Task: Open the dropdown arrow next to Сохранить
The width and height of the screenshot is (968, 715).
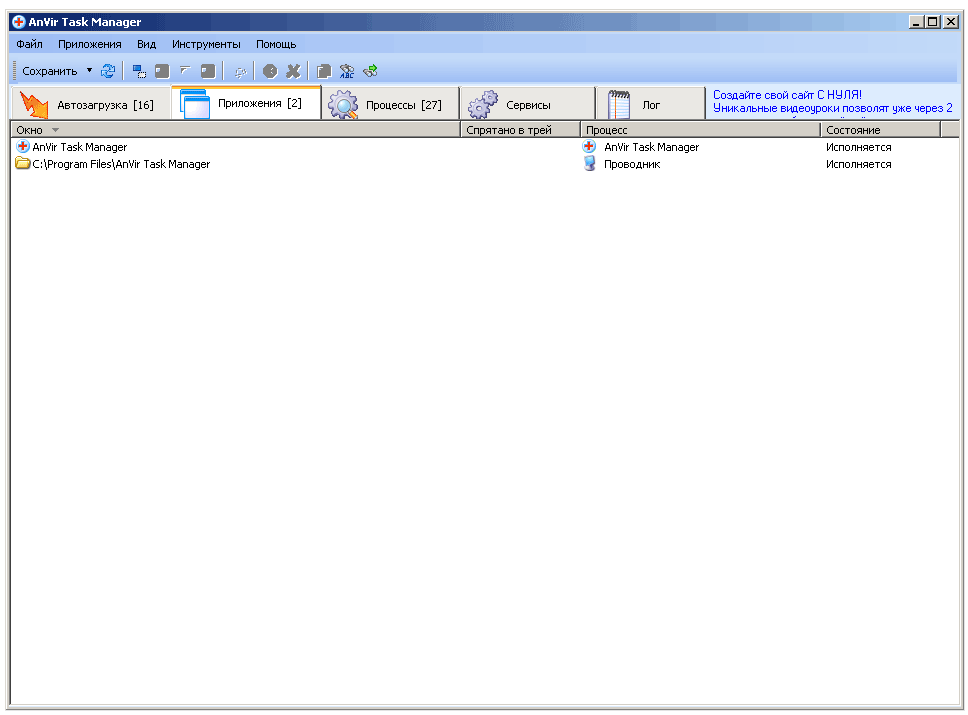Action: click(89, 71)
